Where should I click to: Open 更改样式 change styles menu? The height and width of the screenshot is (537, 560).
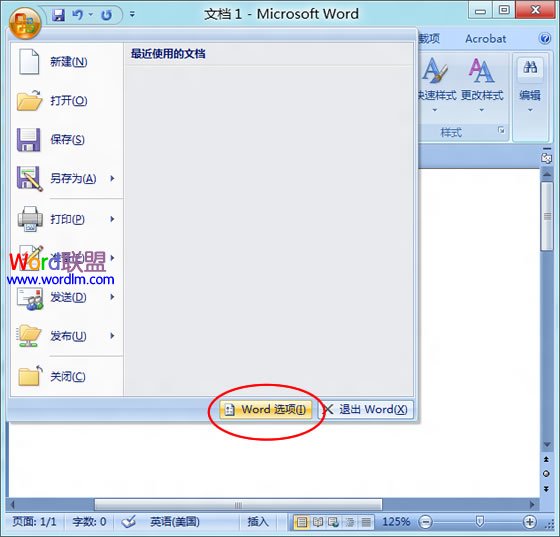pos(482,86)
